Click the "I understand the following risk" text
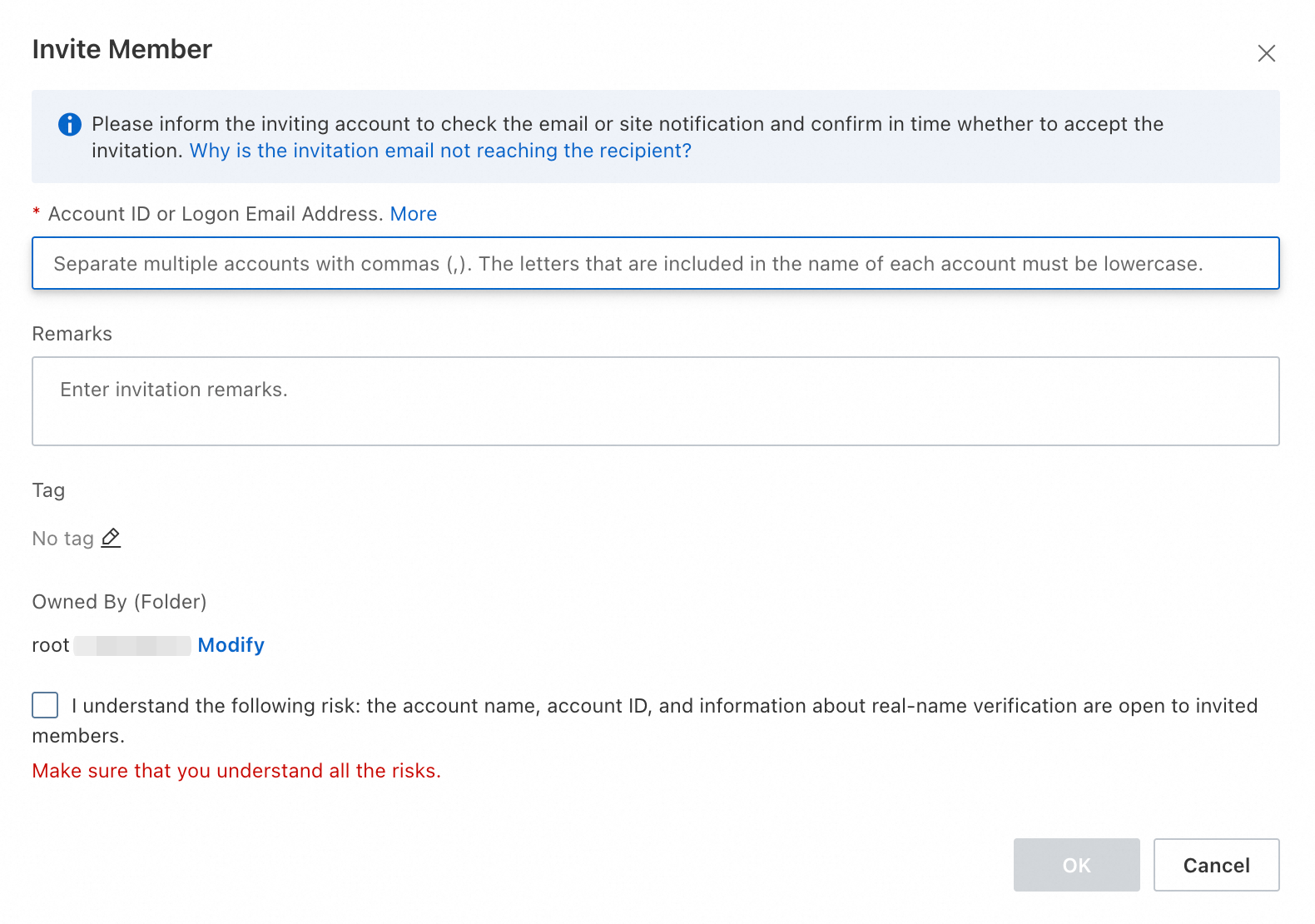Screen dimensions: 1315x924 (664, 706)
